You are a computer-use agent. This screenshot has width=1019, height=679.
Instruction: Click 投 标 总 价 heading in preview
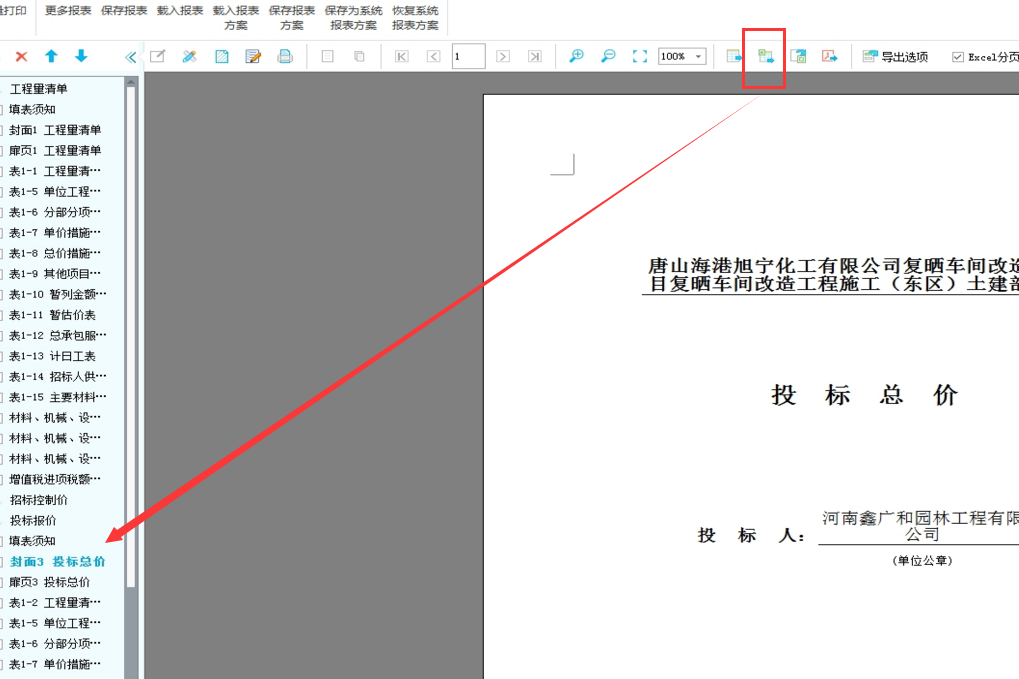pyautogui.click(x=864, y=395)
